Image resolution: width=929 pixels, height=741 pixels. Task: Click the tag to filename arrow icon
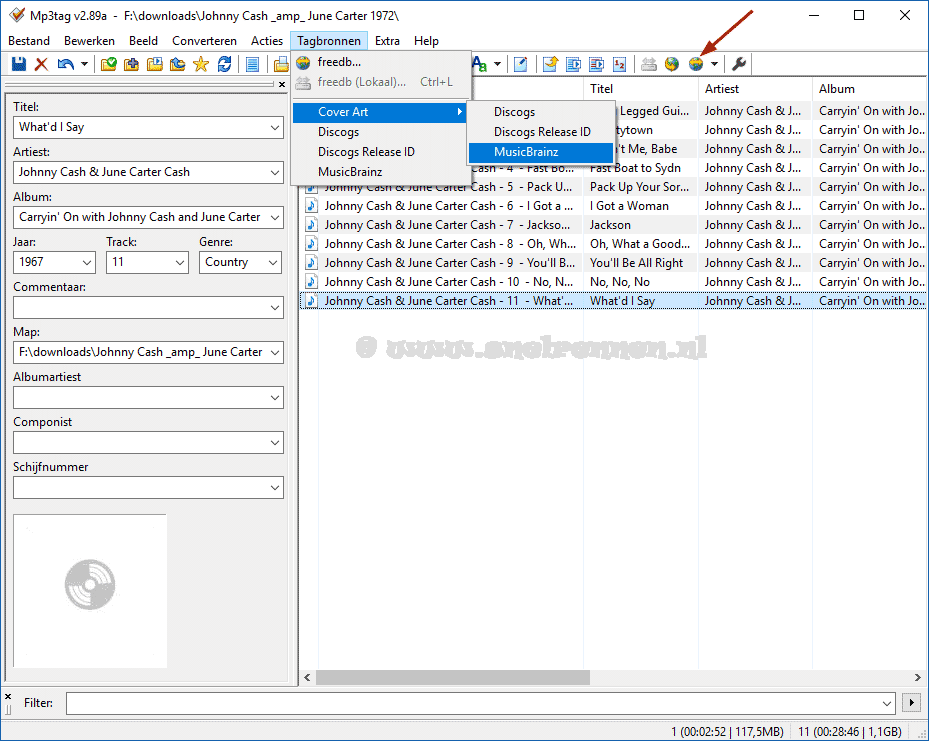click(550, 64)
